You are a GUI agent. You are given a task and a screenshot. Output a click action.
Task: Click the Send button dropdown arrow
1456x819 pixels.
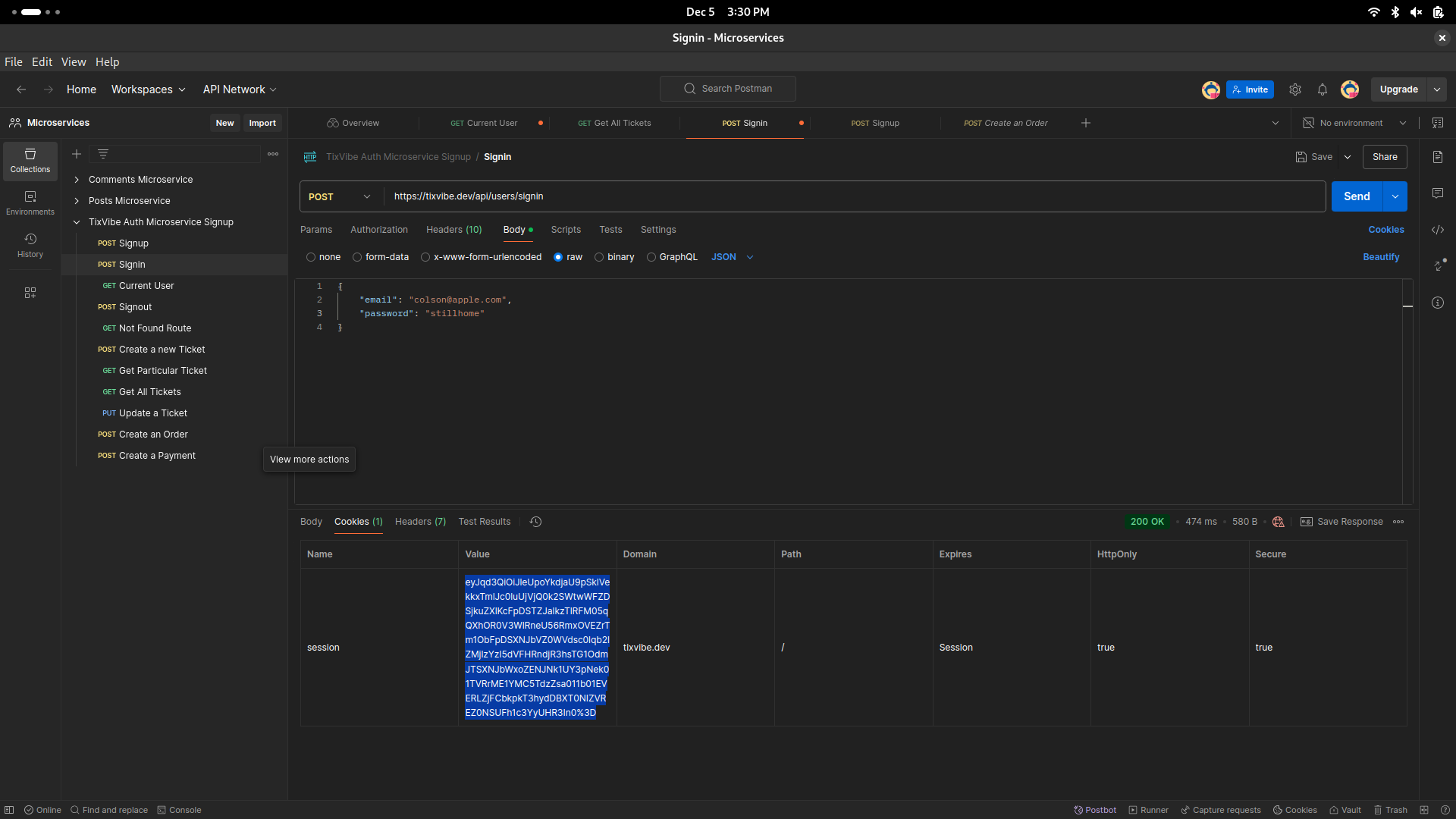click(x=1395, y=196)
